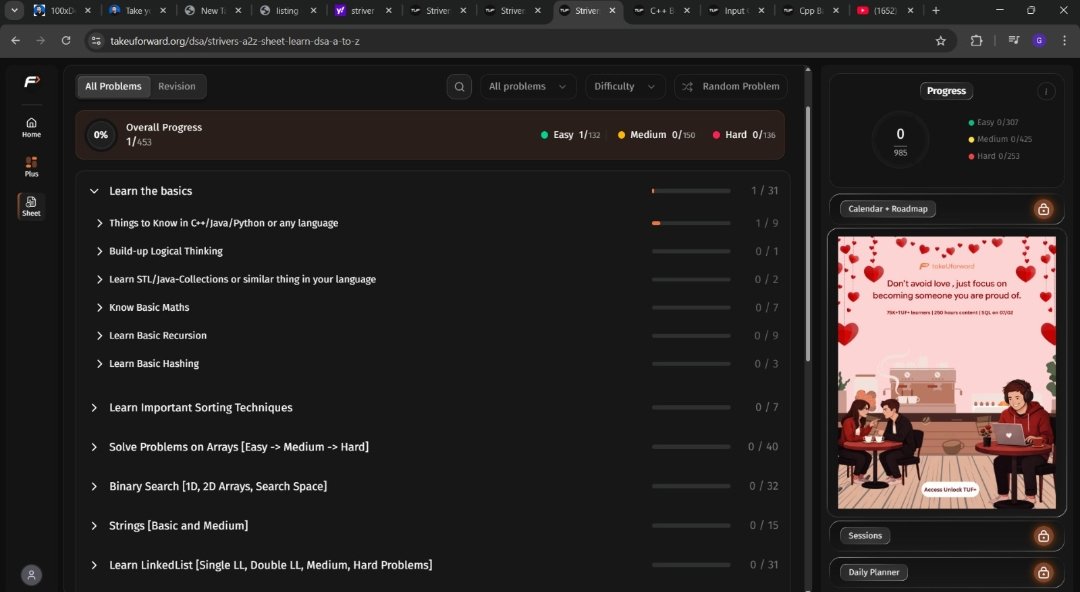Open the browser extensions puzzle icon
Screen dimensions: 1080x592
pos(976,41)
